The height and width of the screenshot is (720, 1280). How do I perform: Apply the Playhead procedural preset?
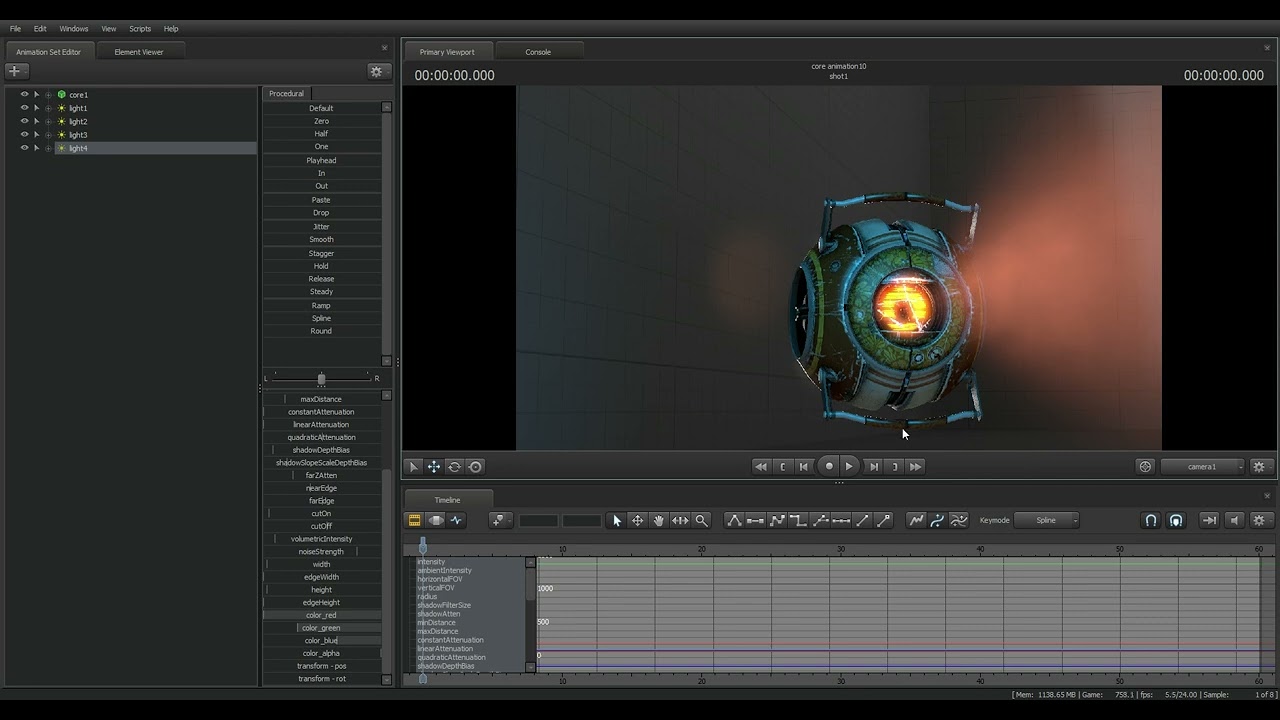pyautogui.click(x=321, y=160)
